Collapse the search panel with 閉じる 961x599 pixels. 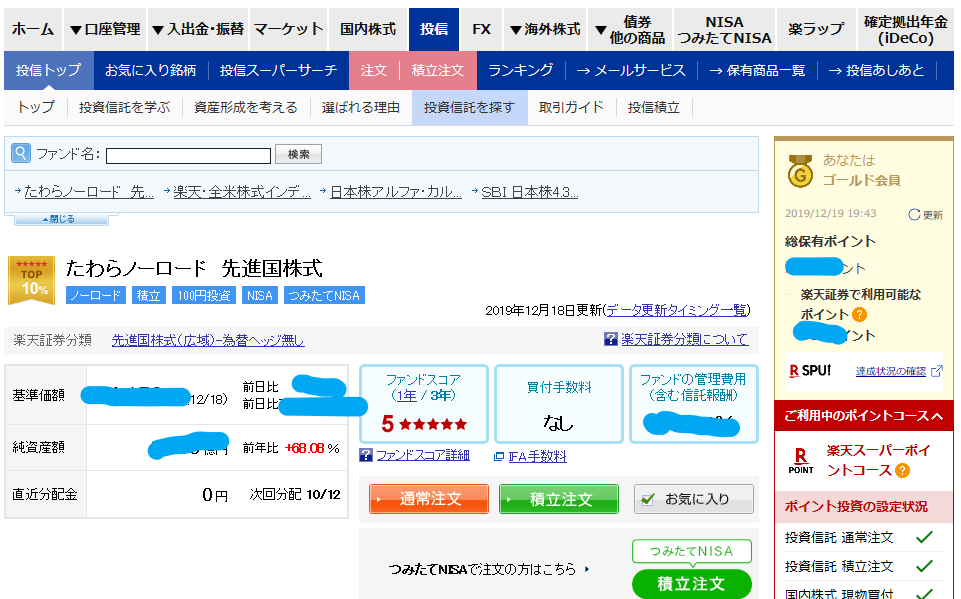[61, 219]
